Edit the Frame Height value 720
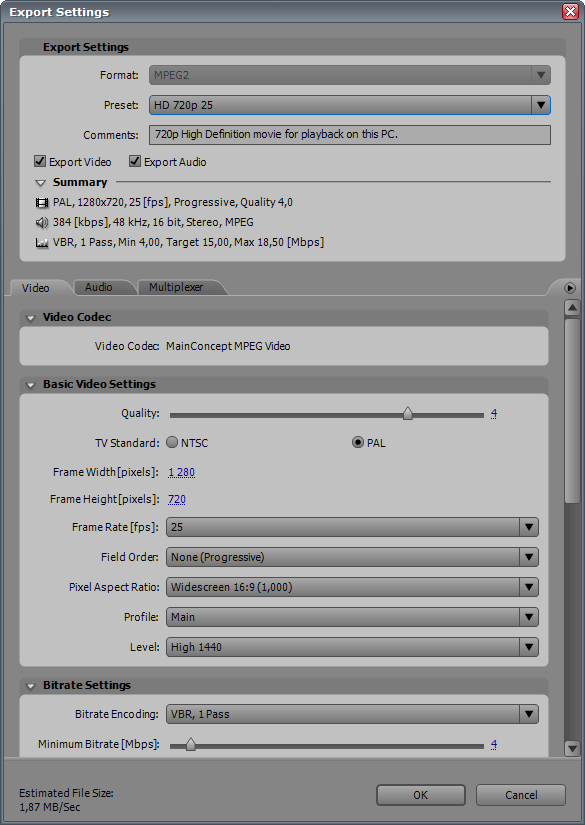Screen dimensions: 585x825 (177, 499)
